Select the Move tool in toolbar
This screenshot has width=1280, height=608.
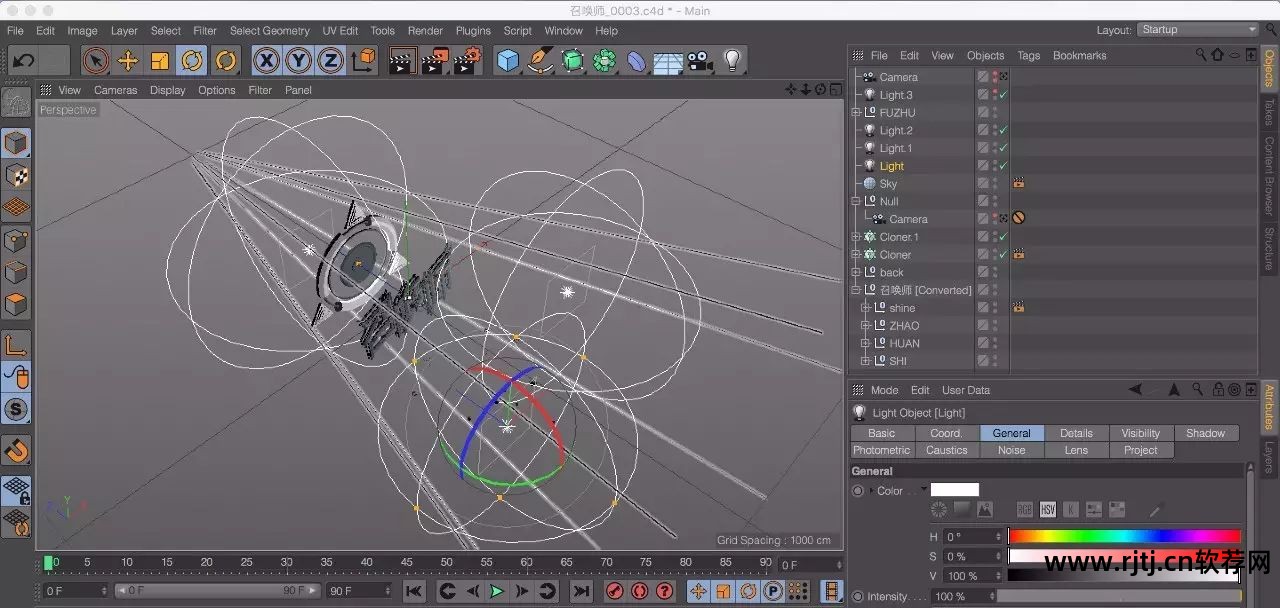tap(127, 61)
